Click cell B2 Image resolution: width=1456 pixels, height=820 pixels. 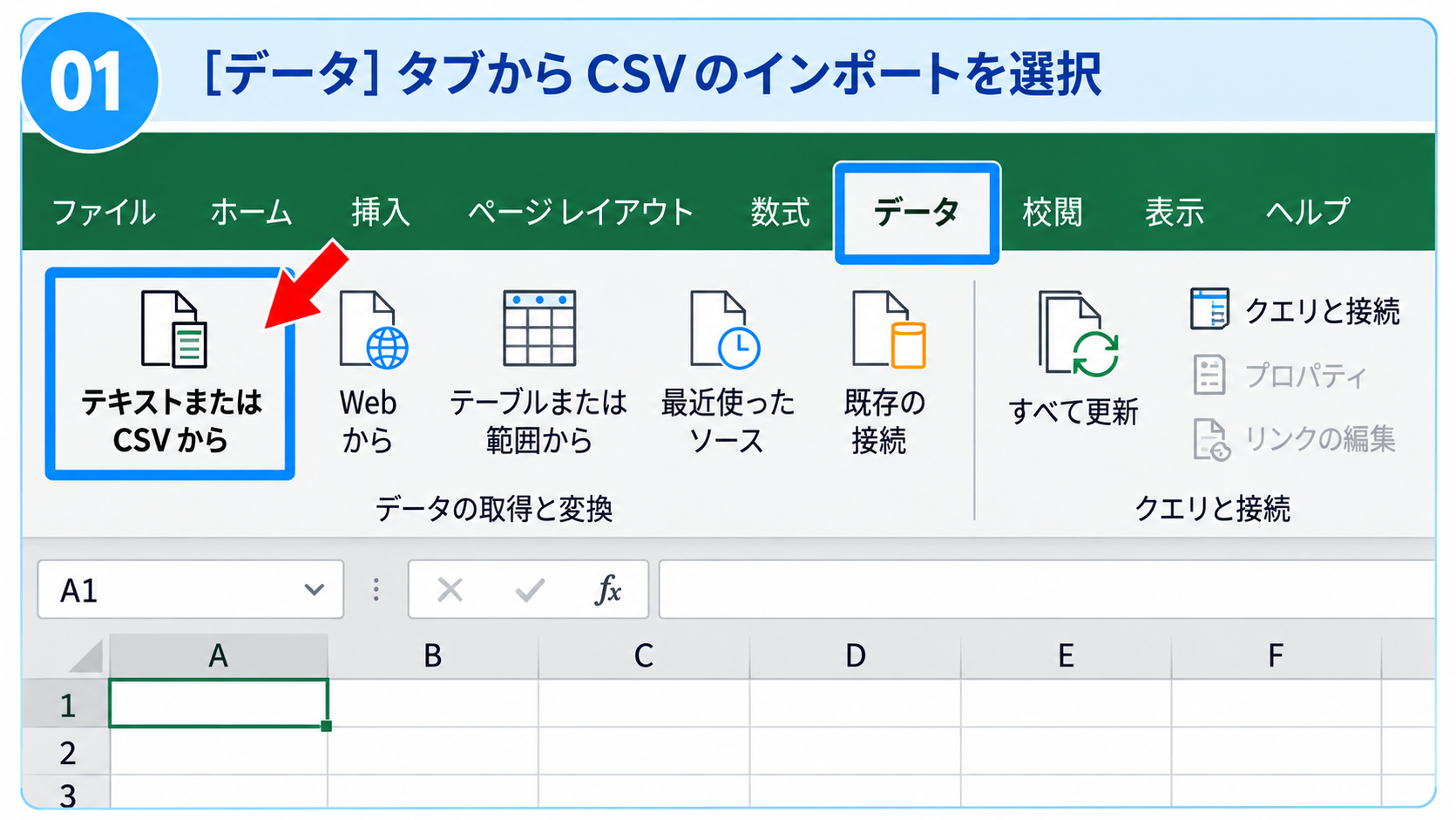(x=433, y=751)
